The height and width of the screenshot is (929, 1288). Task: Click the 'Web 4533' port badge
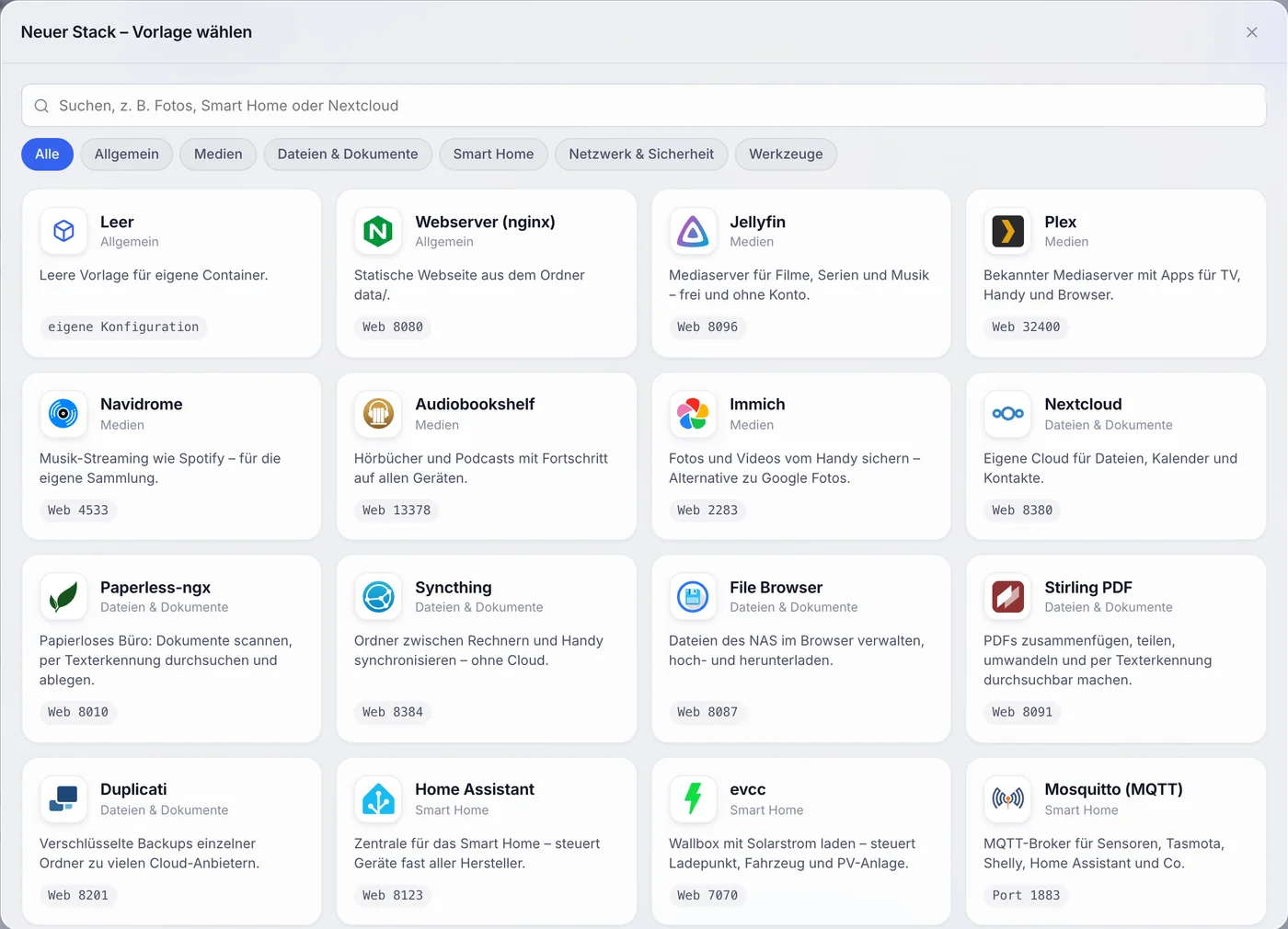tap(78, 510)
